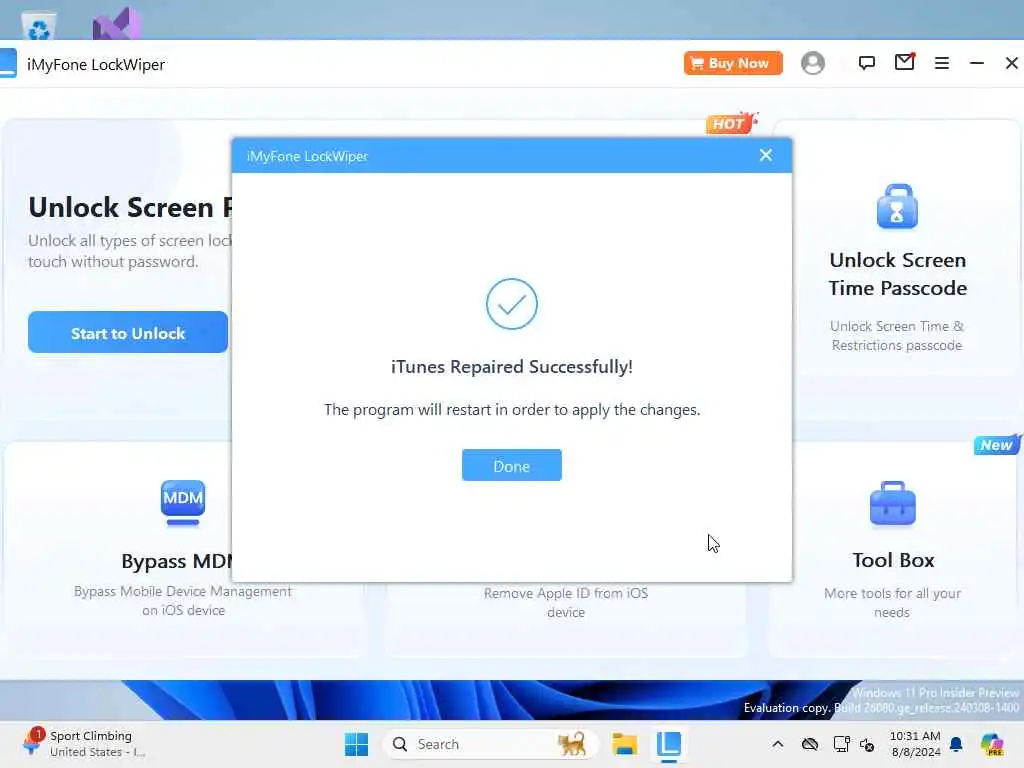Click the cloud sync tray icon
The image size is (1024, 768).
tap(810, 744)
